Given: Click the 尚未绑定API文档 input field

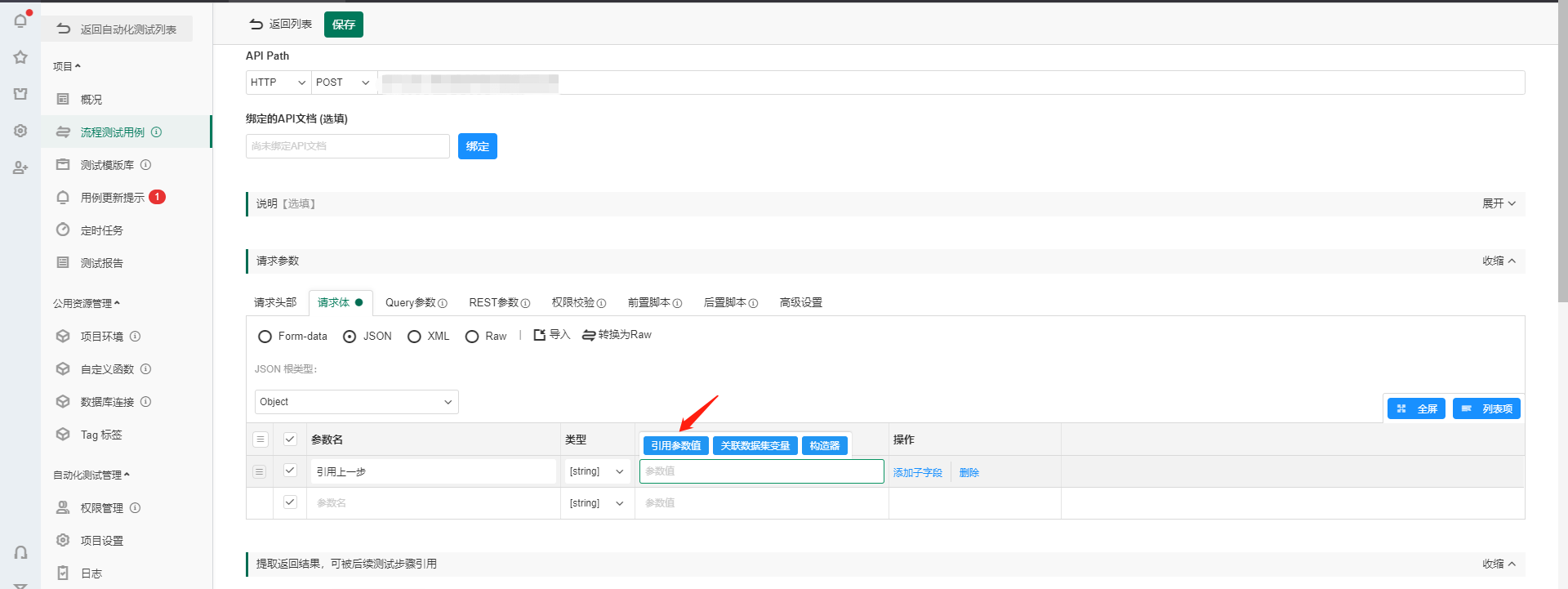Looking at the screenshot, I should (347, 146).
